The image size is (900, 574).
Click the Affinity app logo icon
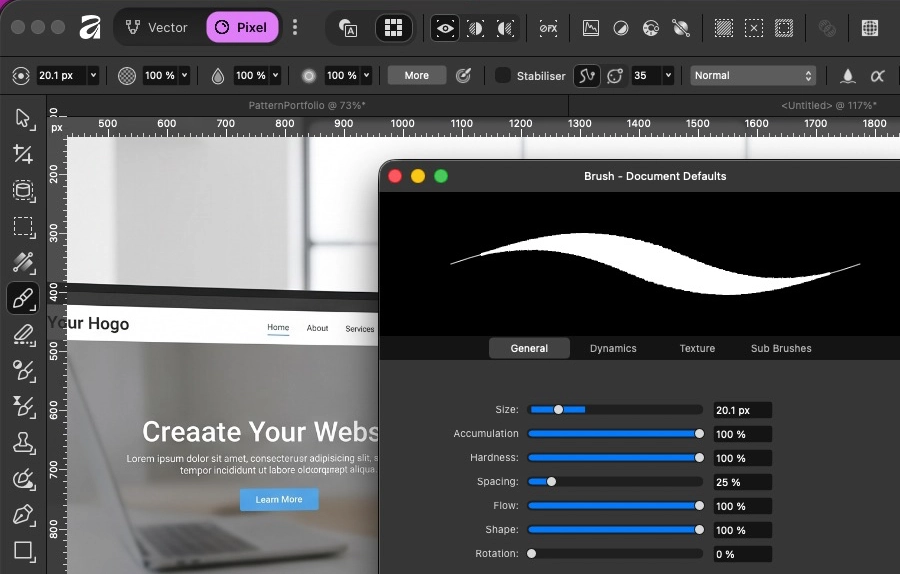90,28
